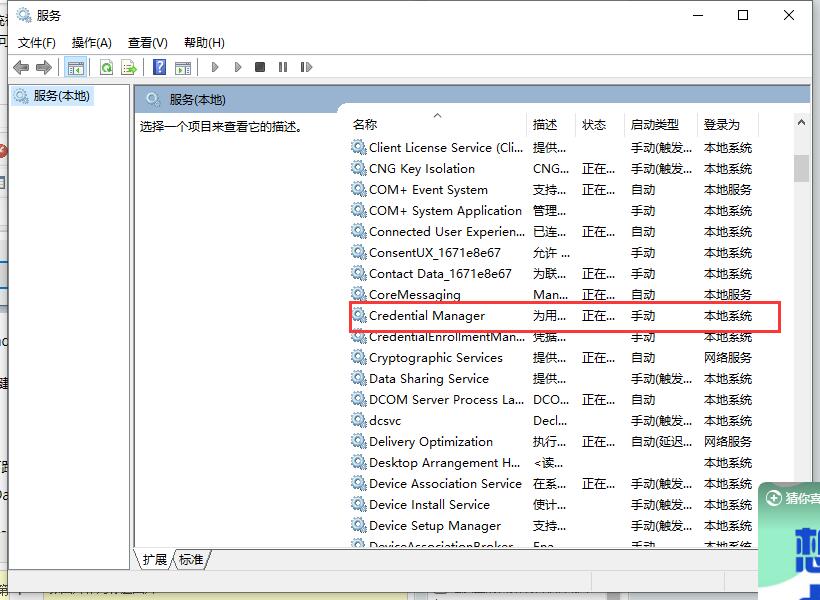
Task: Click the Export list toolbar icon
Action: 129,67
